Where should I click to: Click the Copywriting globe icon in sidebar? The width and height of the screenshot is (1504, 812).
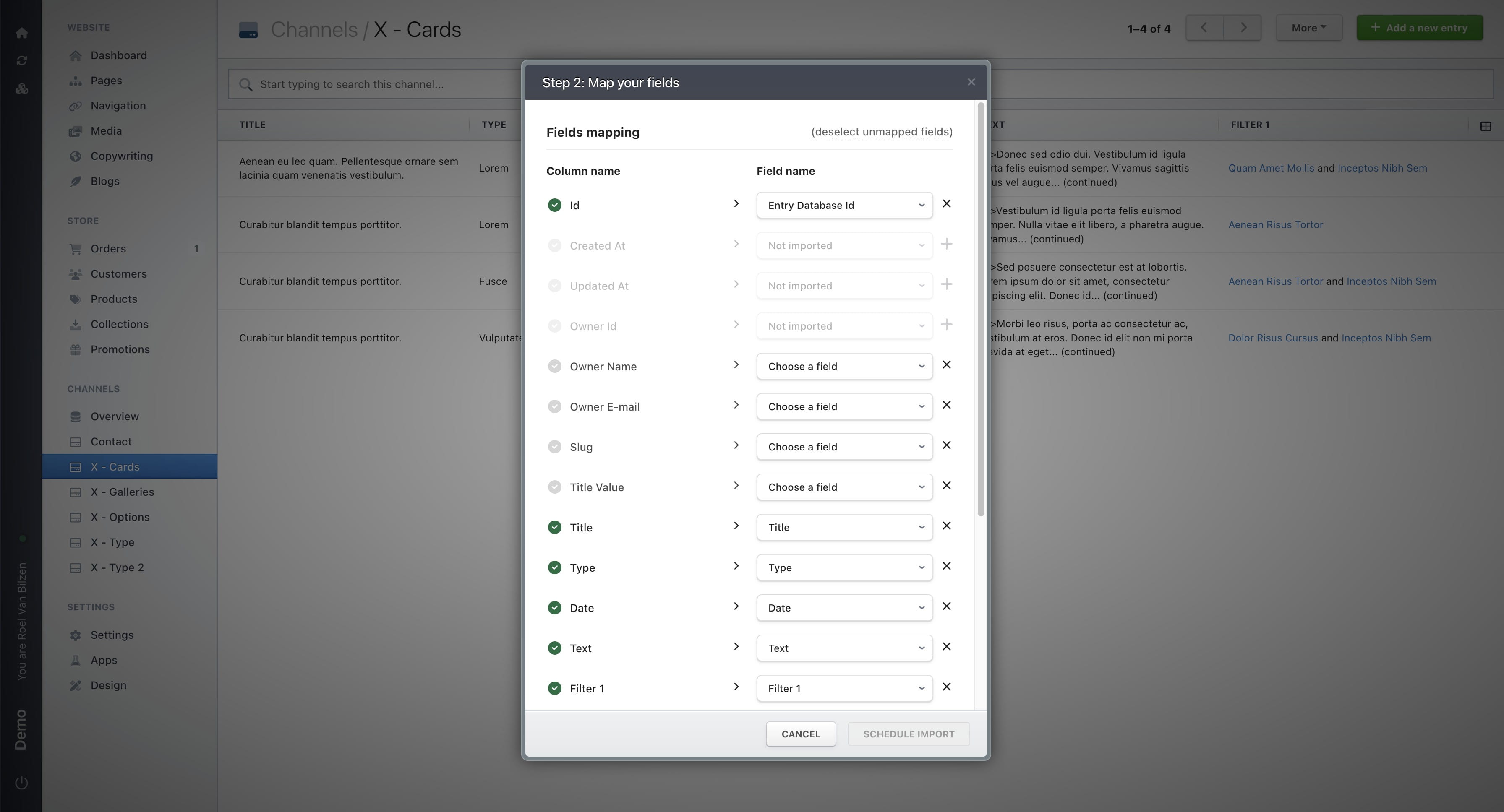[76, 156]
